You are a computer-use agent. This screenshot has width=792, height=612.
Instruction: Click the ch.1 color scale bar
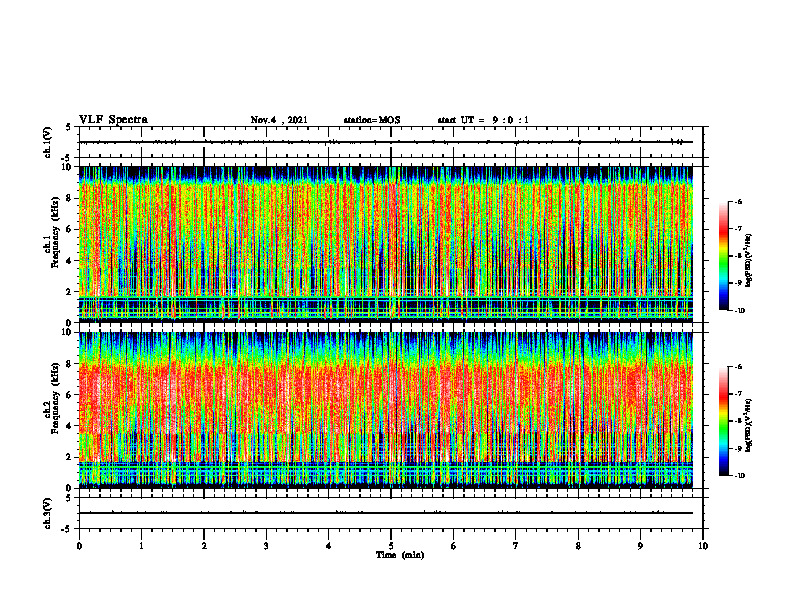coord(723,256)
